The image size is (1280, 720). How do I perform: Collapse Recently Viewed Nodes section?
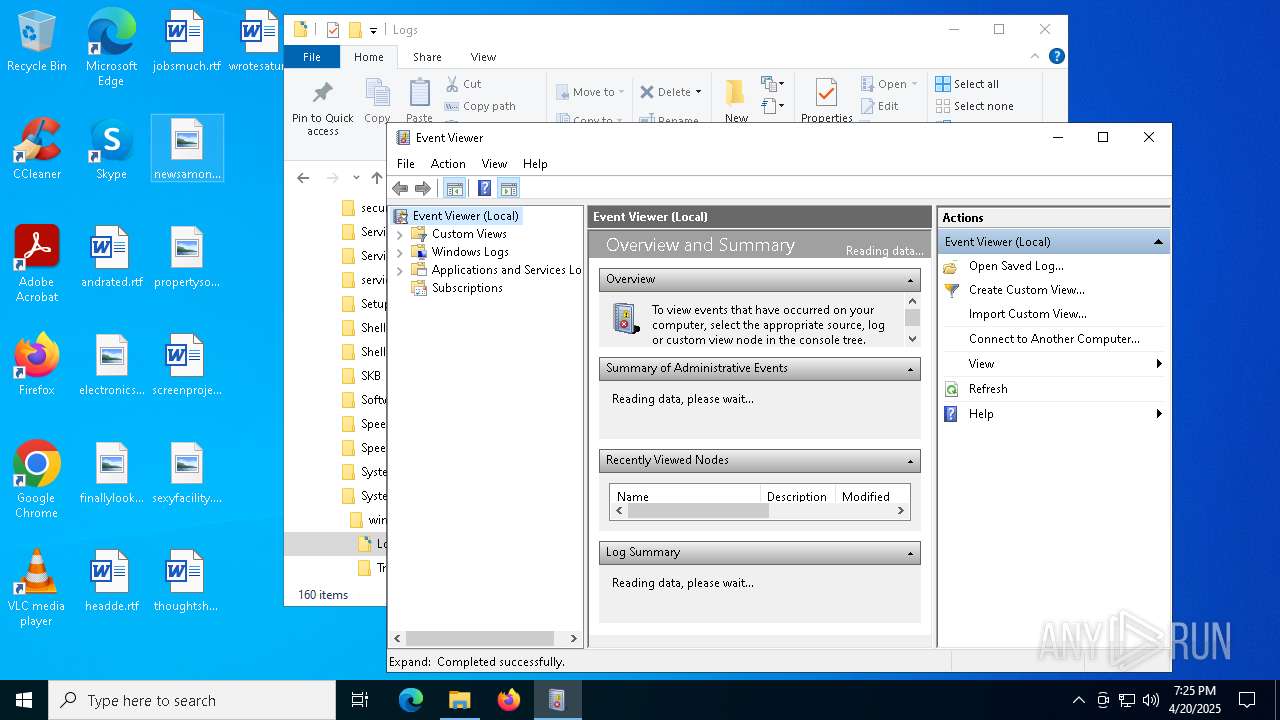tap(910, 461)
